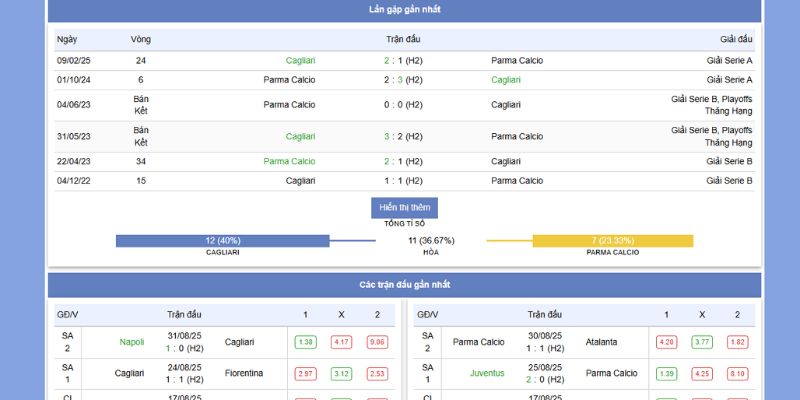
Task: Click 'Bán Kết' round in the 31/05/23 row
Action: point(141,137)
